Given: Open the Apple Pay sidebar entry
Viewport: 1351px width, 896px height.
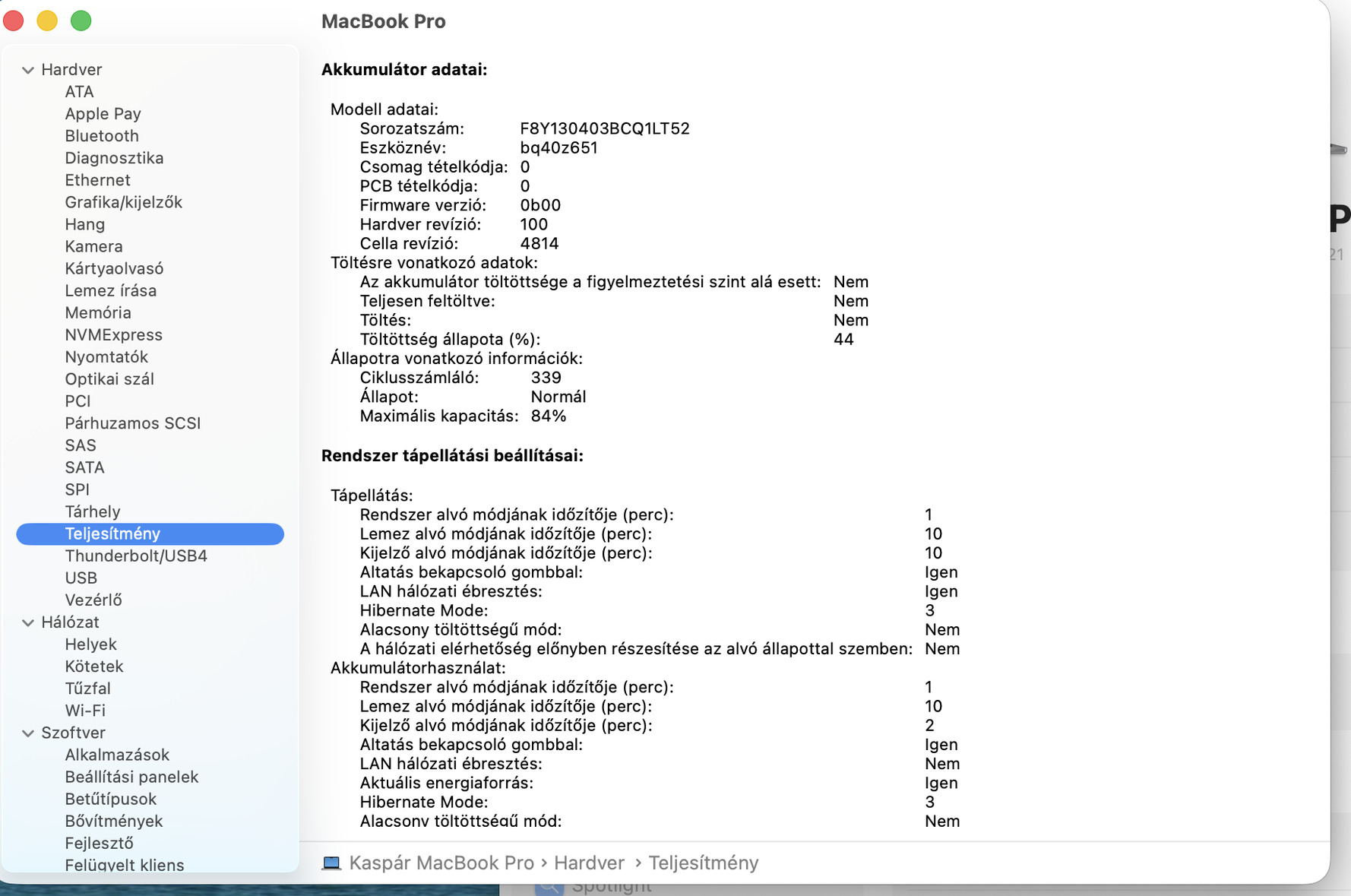Looking at the screenshot, I should [x=103, y=114].
